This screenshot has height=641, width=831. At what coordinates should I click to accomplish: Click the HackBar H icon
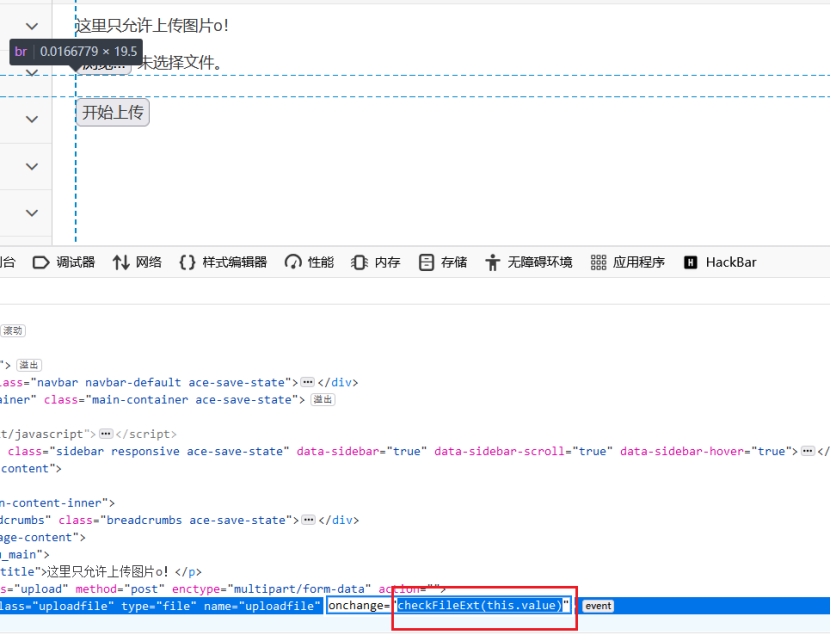click(690, 262)
